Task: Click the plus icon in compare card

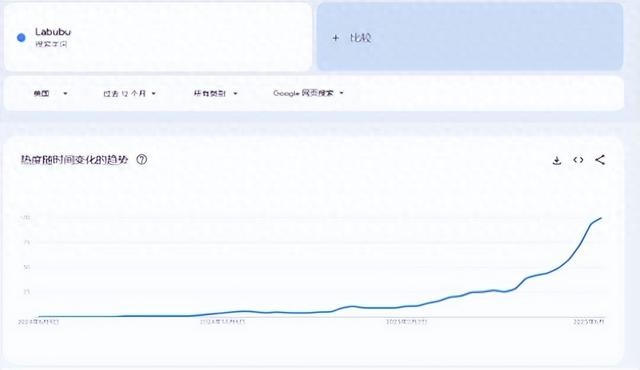Action: click(x=335, y=38)
